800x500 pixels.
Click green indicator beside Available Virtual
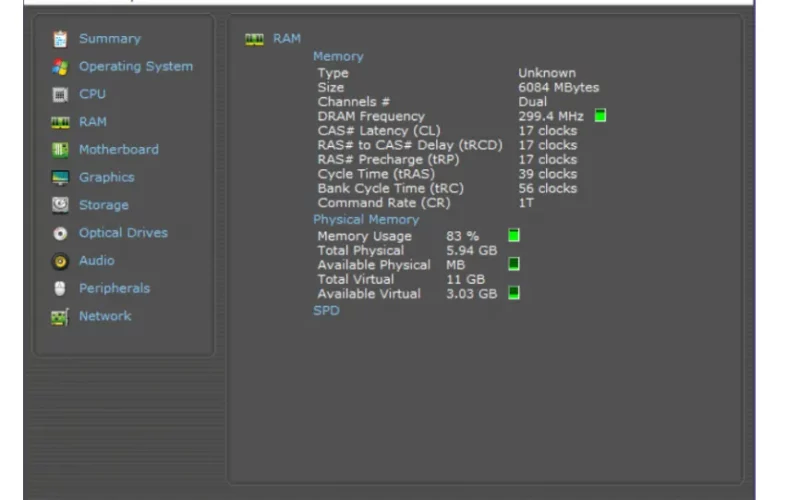click(514, 293)
